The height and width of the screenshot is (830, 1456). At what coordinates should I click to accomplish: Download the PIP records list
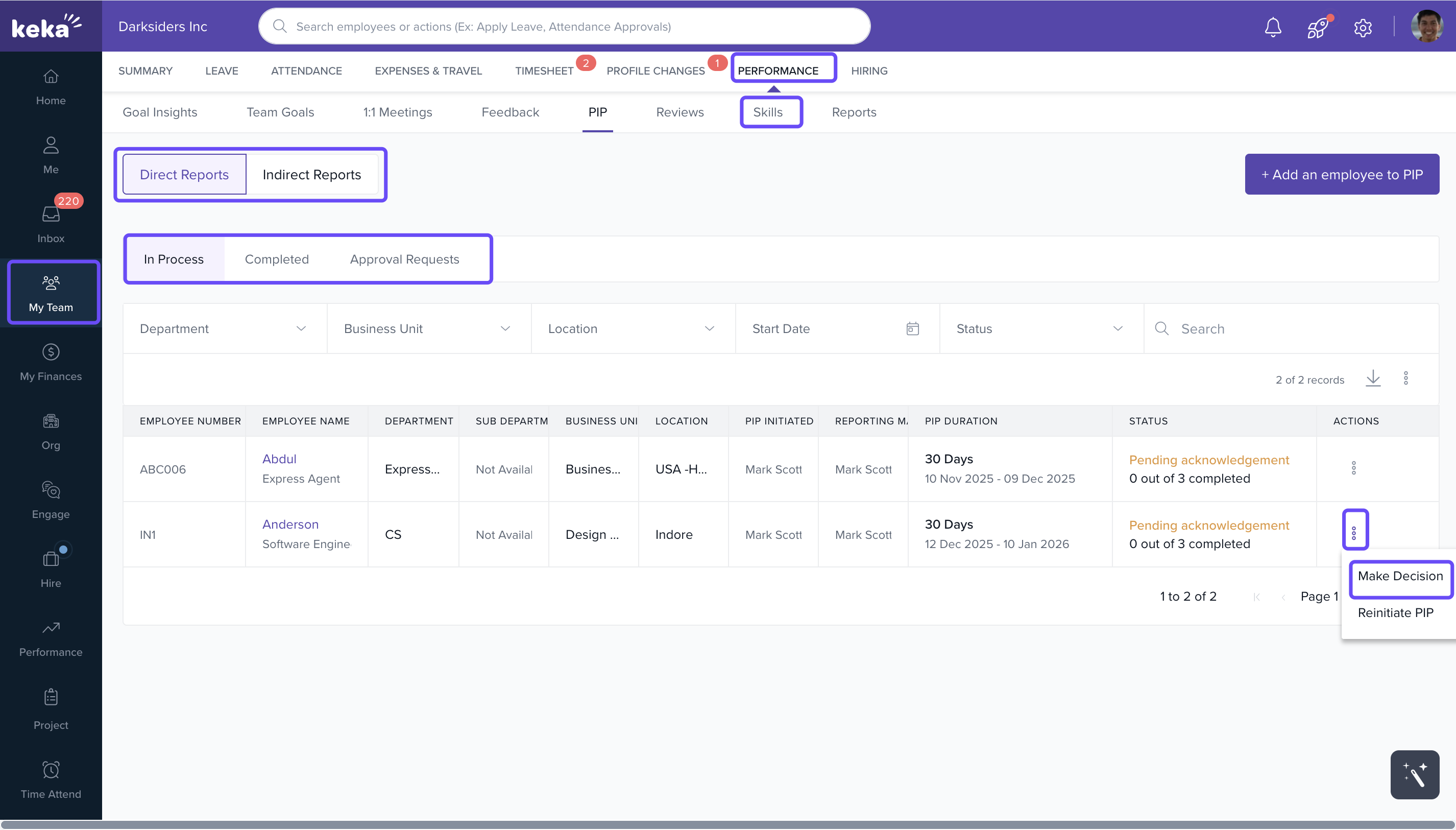point(1373,378)
